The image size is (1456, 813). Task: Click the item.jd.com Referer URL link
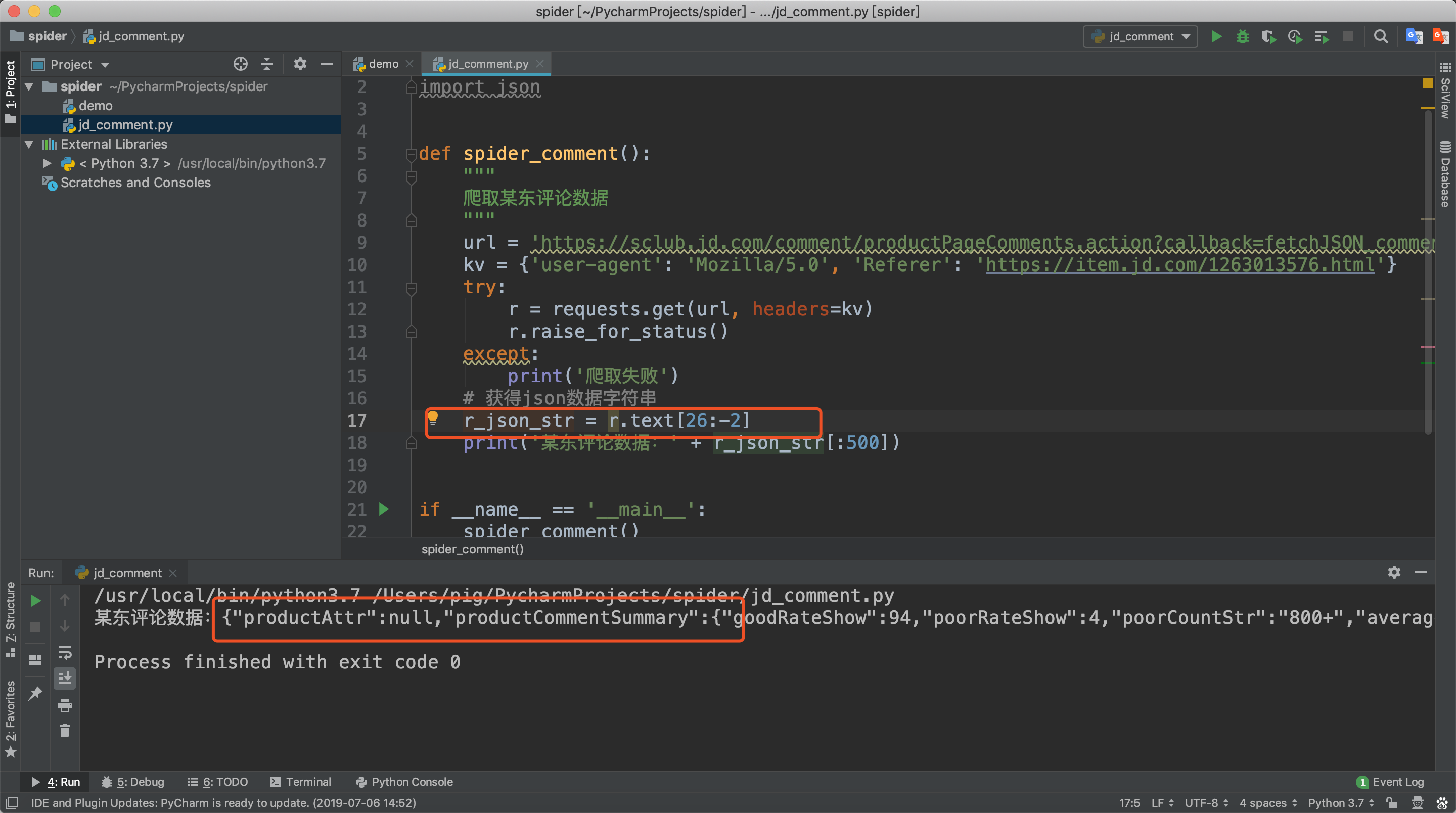coord(1179,264)
